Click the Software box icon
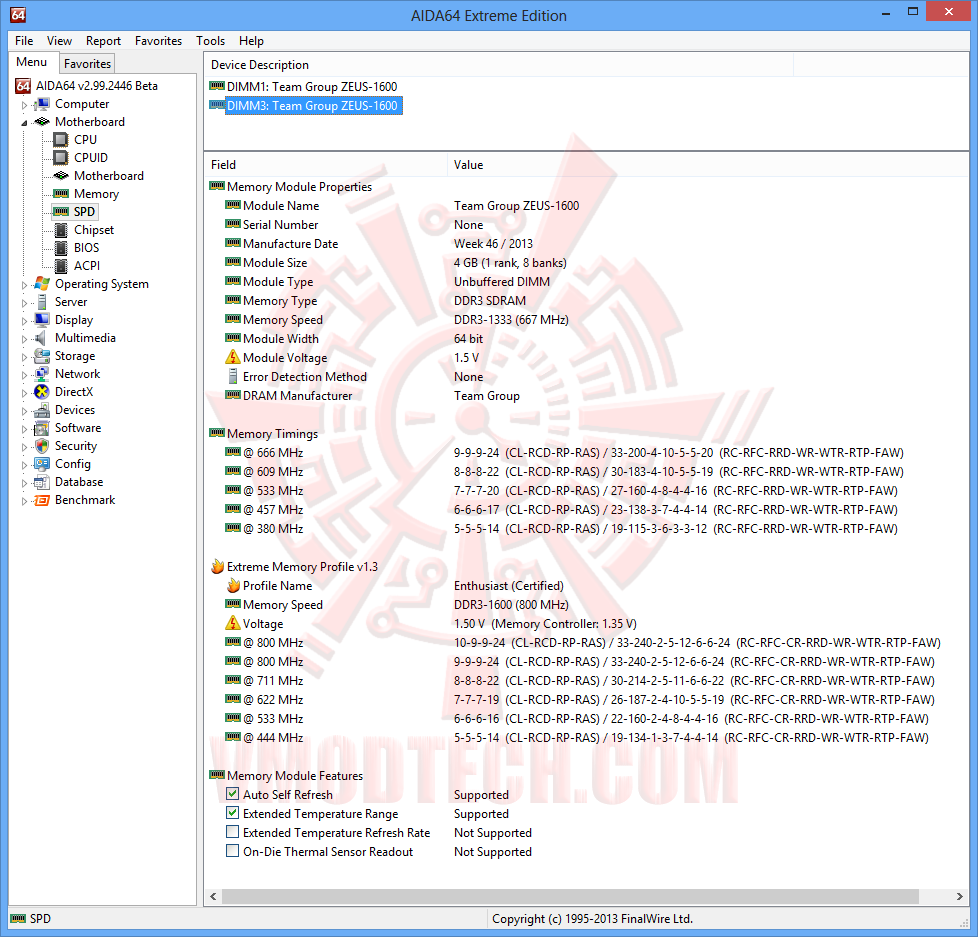The width and height of the screenshot is (978, 937). pyautogui.click(x=42, y=428)
